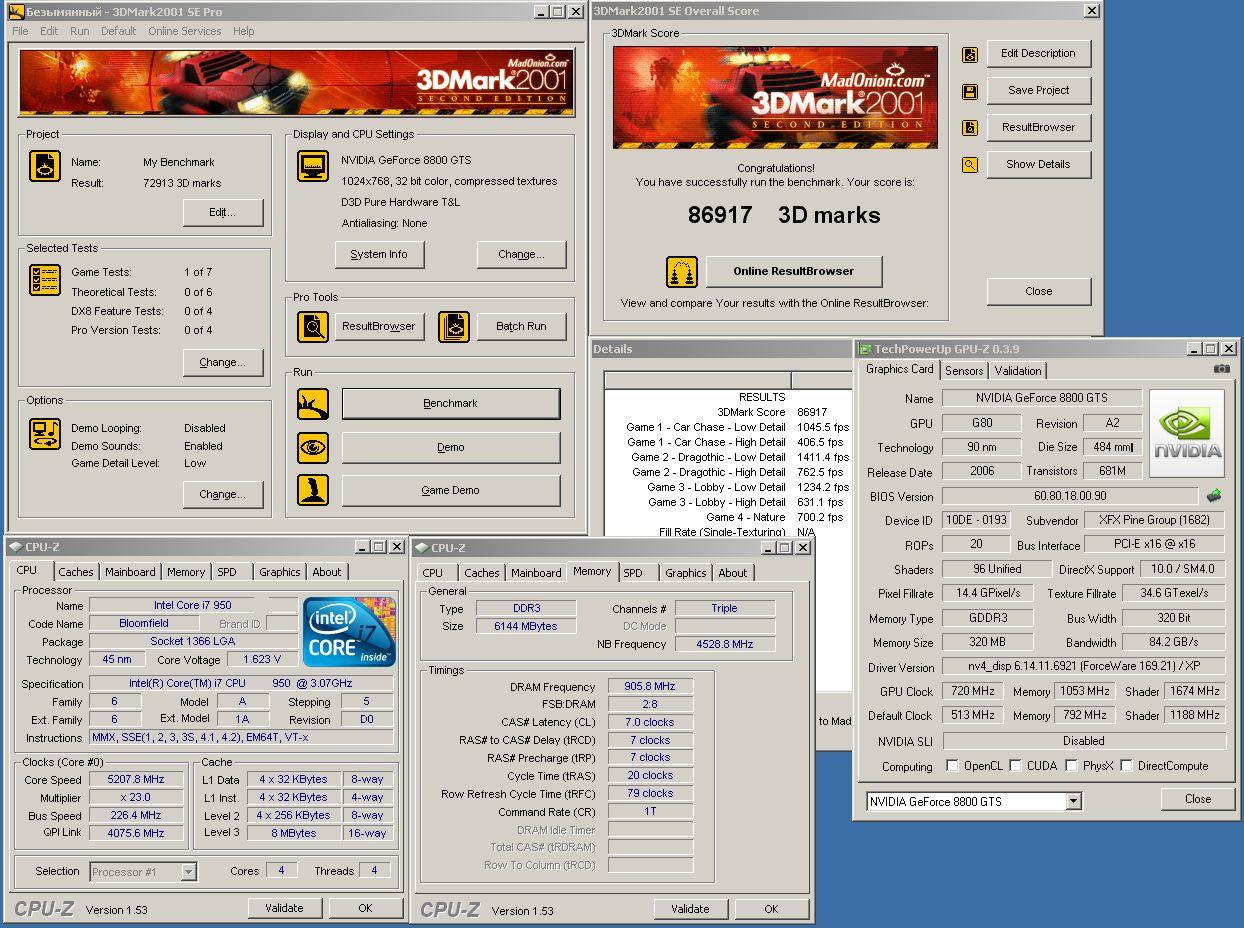Click the Batch Run button in Pro Tools
The height and width of the screenshot is (928, 1244).
click(x=521, y=327)
